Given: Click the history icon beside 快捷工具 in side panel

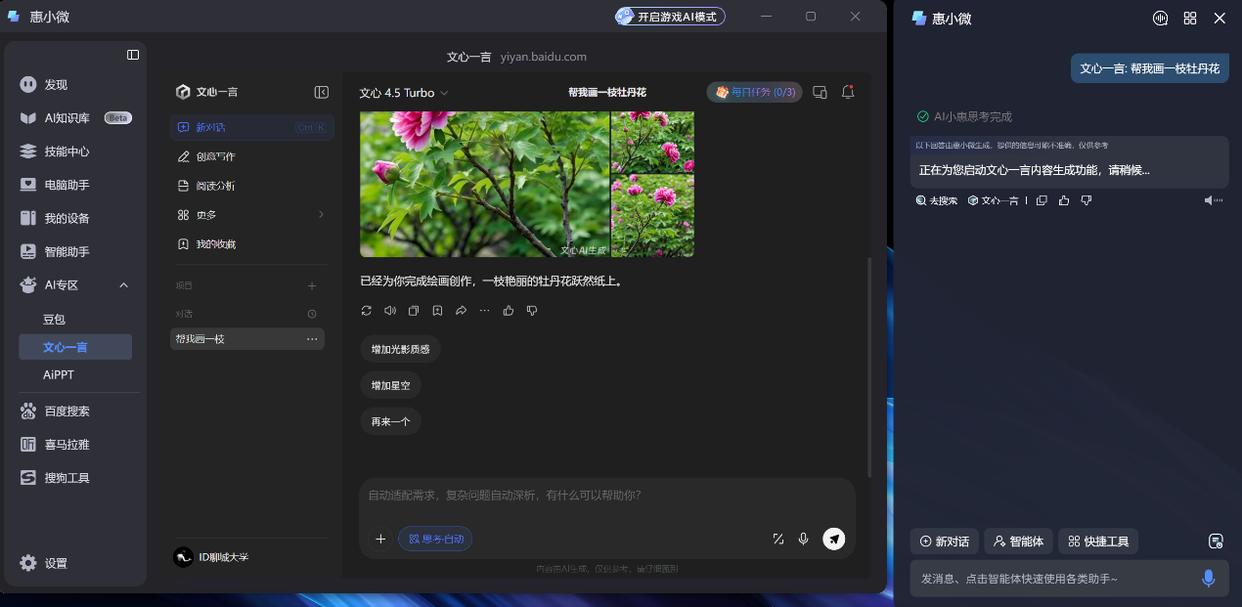Looking at the screenshot, I should [x=1216, y=541].
